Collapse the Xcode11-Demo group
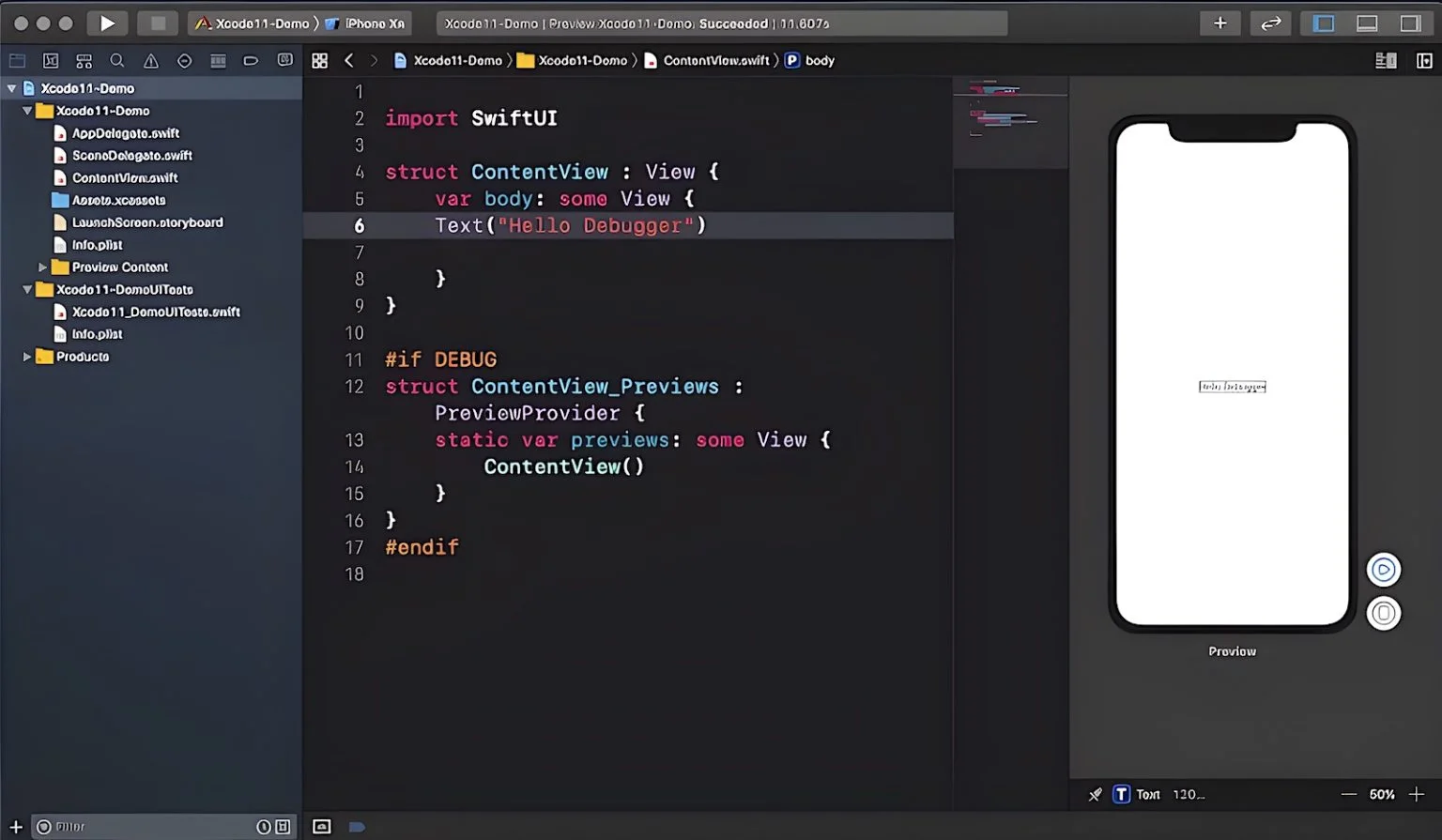 click(x=29, y=110)
